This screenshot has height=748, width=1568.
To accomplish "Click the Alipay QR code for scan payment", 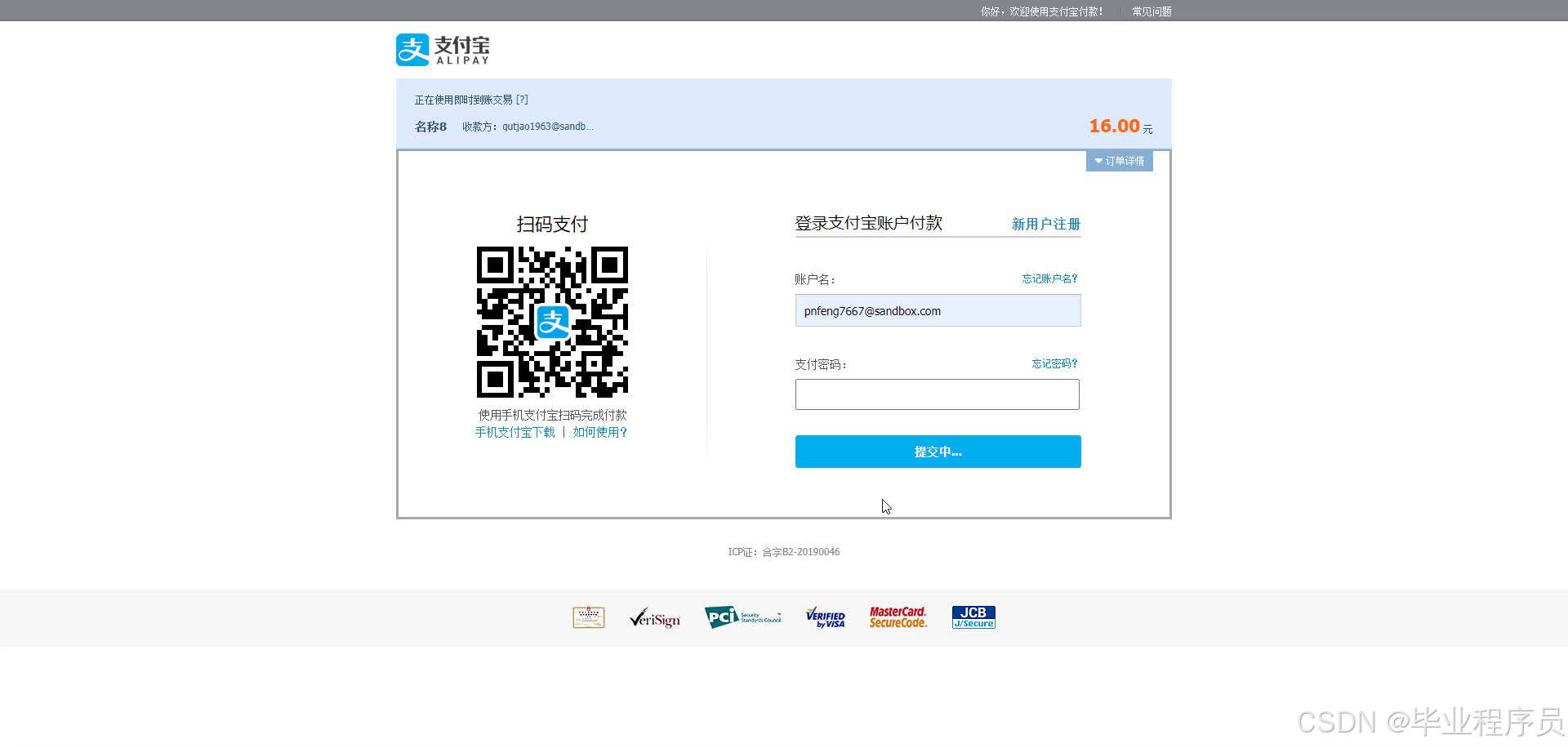I will (552, 322).
